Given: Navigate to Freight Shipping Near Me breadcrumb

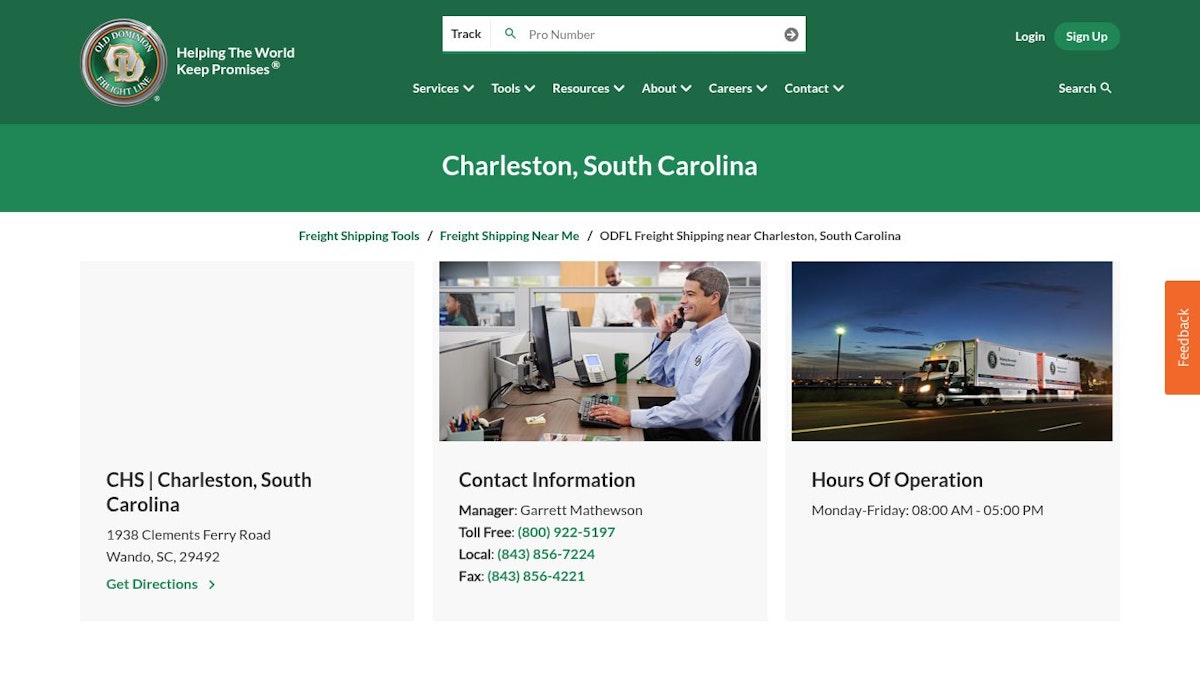Looking at the screenshot, I should [x=509, y=236].
